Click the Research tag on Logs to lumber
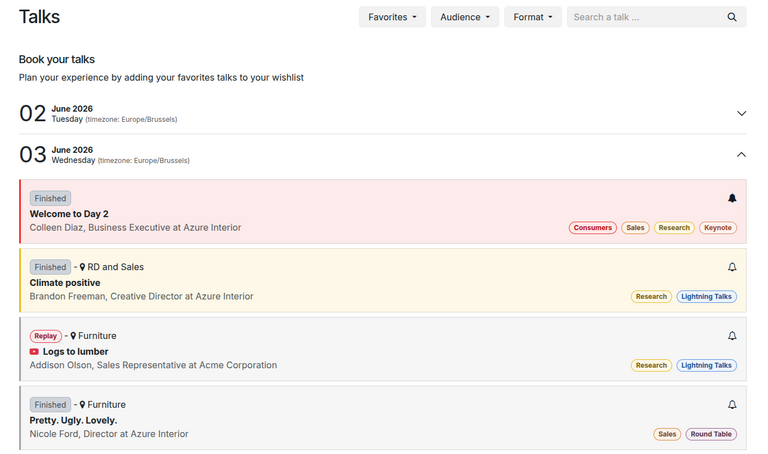This screenshot has width=768, height=454. 651,365
